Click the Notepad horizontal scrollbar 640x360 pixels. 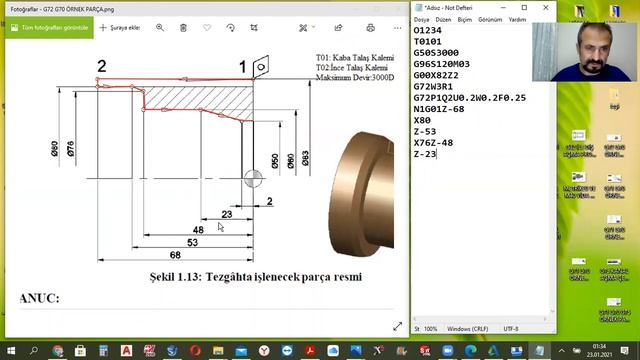[480, 319]
